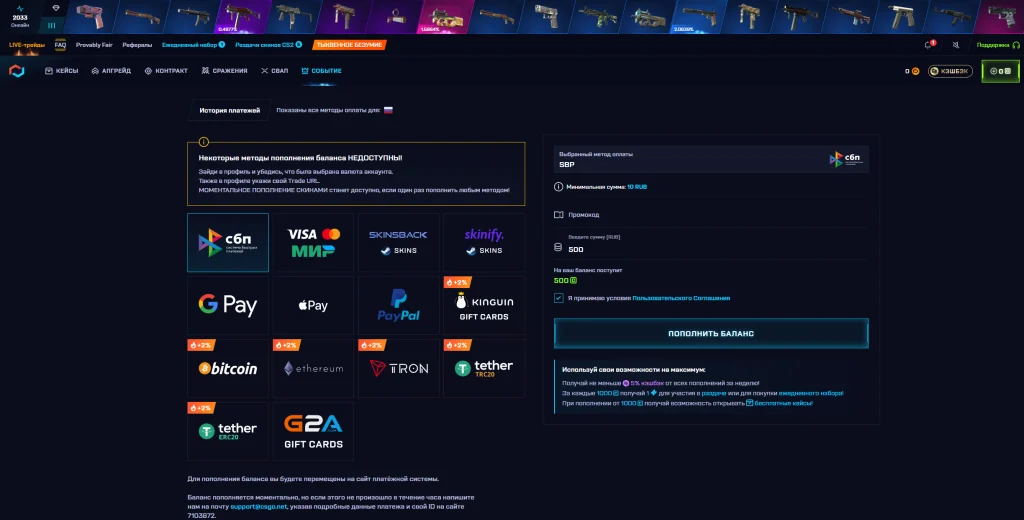Click the diamond icon in live feed header
This screenshot has width=1024, height=520.
[56, 8]
